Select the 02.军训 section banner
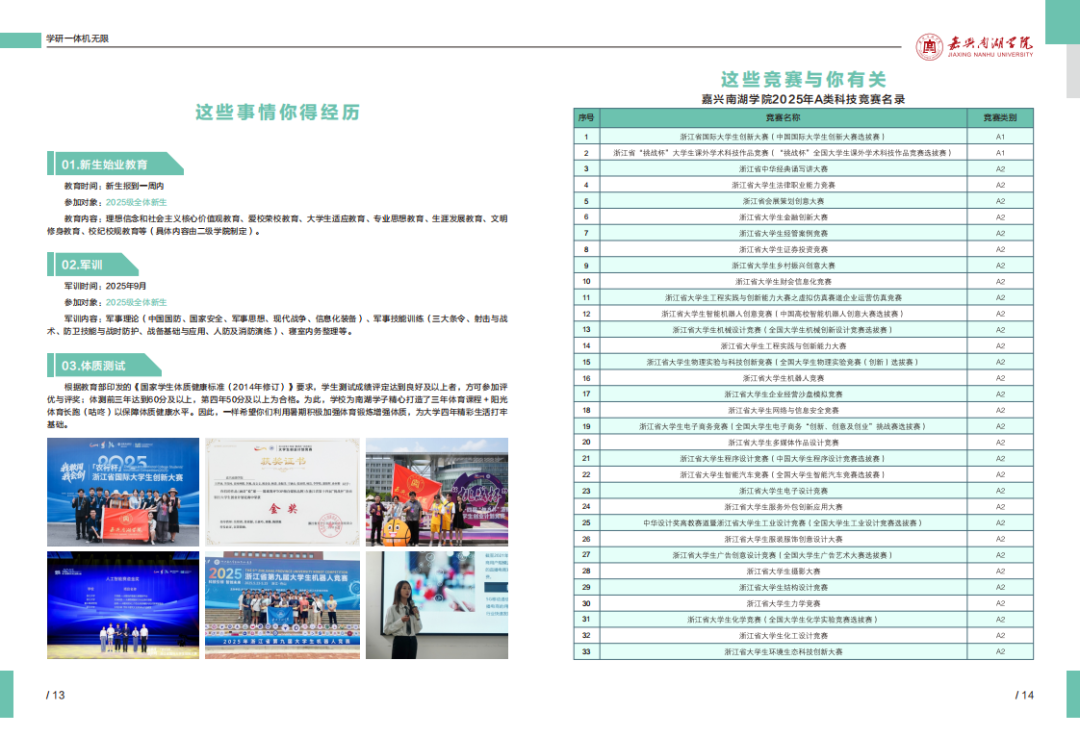 pyautogui.click(x=92, y=264)
